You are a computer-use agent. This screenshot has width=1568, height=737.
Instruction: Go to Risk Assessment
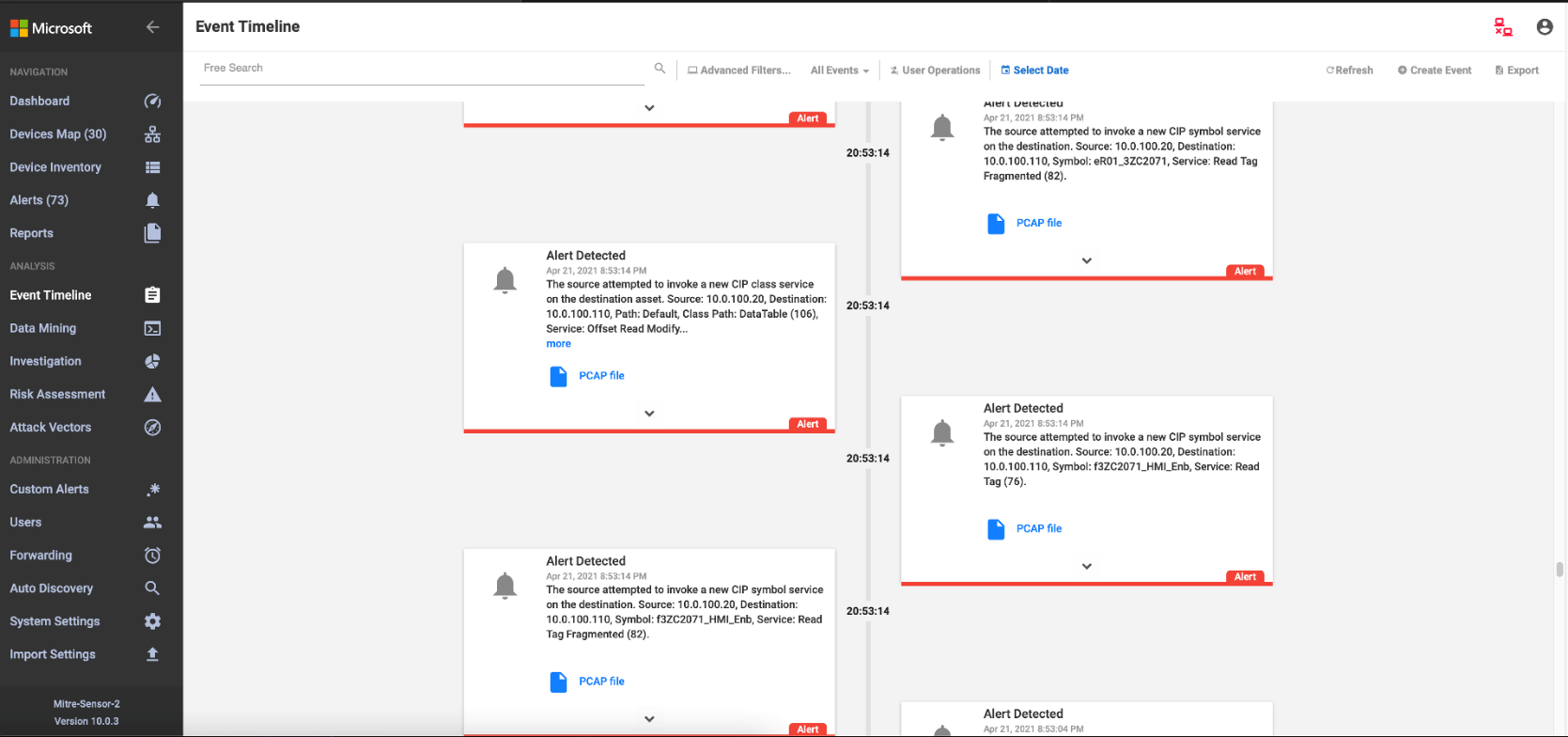click(57, 394)
